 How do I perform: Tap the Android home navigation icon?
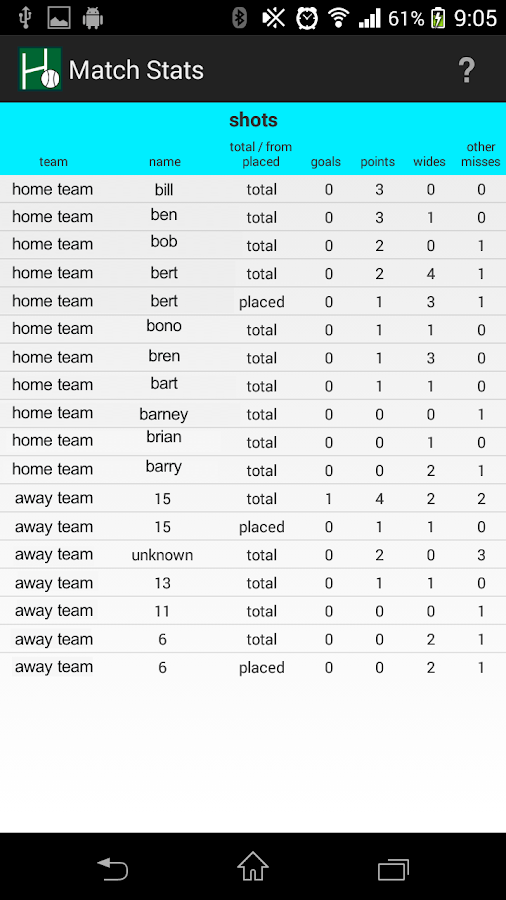[x=253, y=866]
